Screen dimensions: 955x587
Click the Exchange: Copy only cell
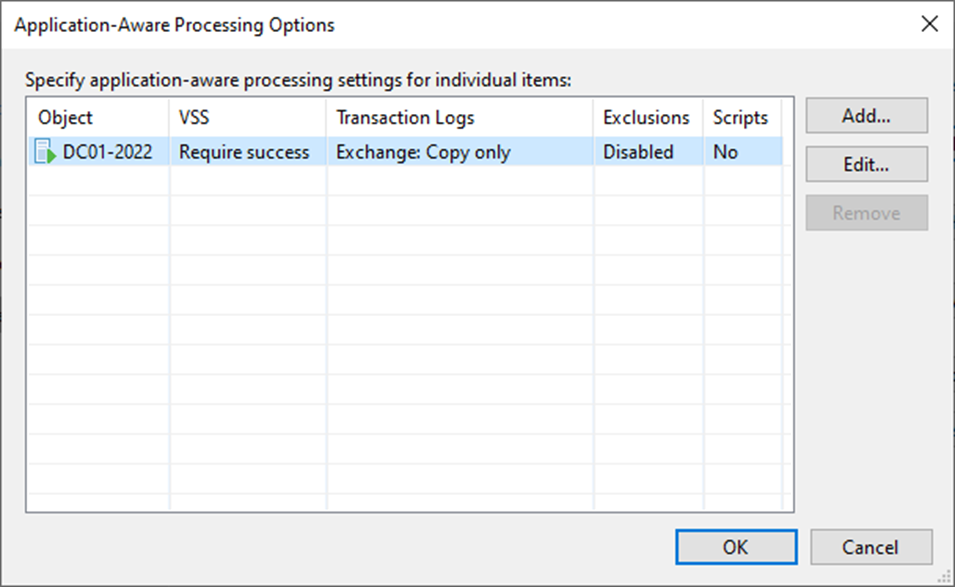click(423, 152)
